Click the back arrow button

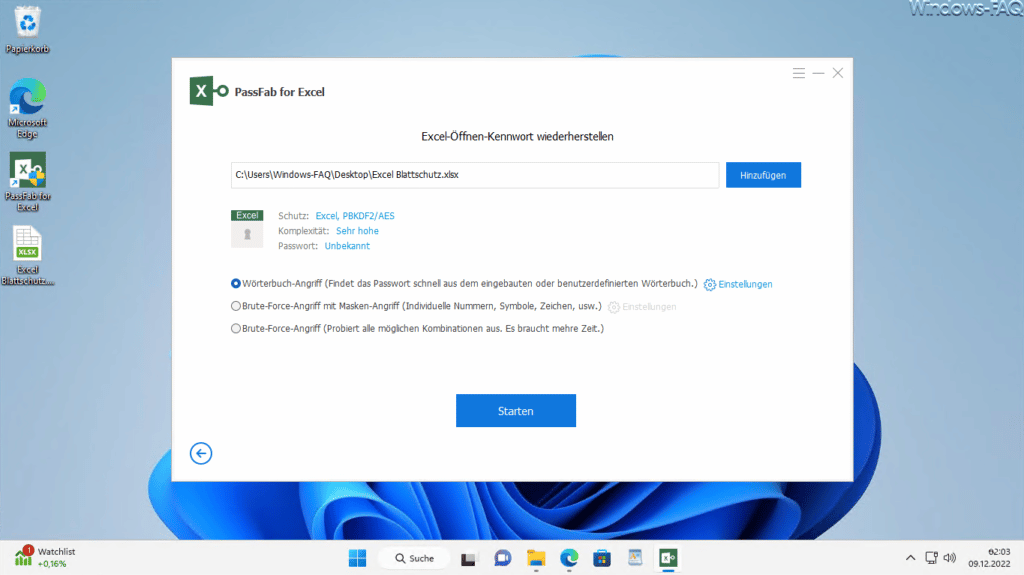coord(200,453)
